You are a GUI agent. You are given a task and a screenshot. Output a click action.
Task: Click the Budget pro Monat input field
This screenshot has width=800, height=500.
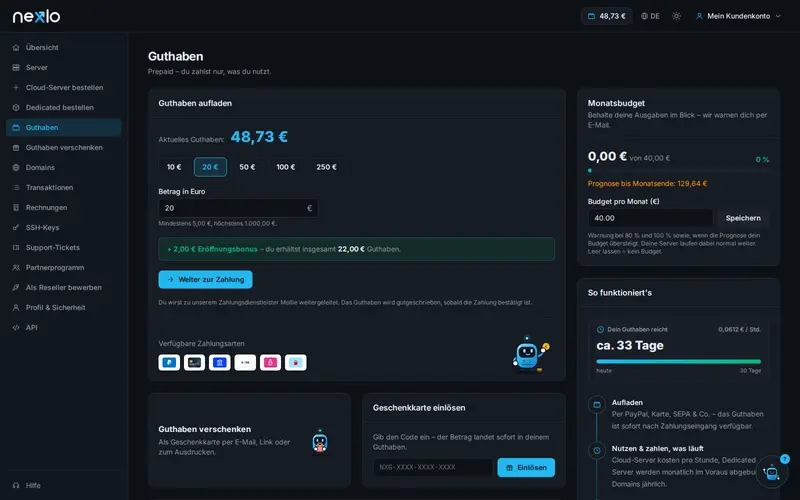650,218
